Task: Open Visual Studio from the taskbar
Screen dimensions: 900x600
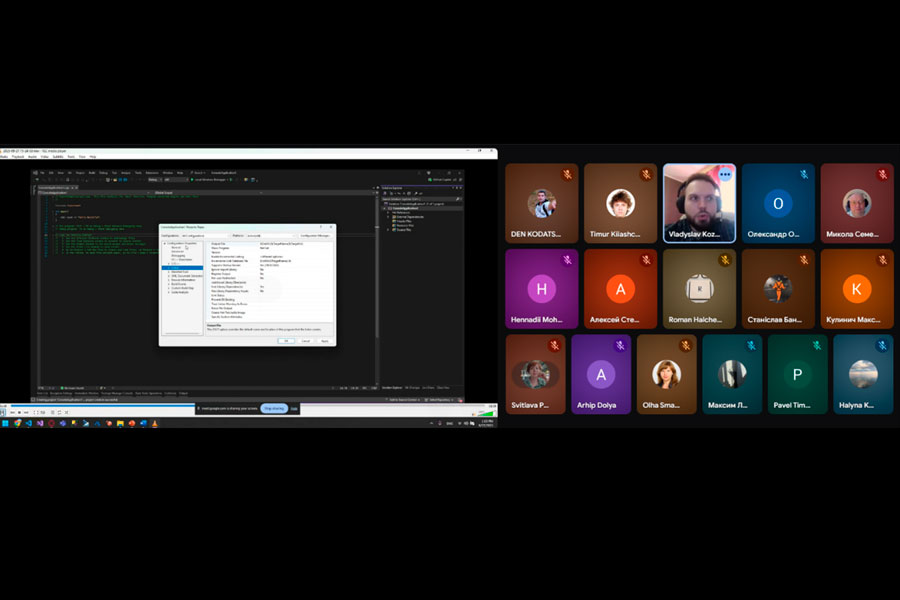Action: pyautogui.click(x=40, y=424)
